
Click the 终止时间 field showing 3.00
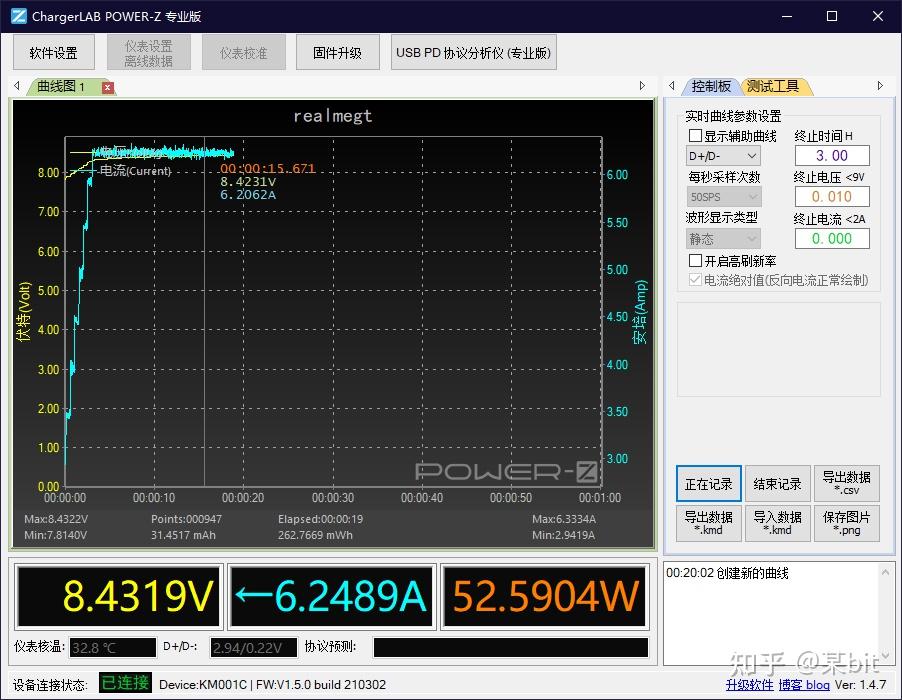832,155
